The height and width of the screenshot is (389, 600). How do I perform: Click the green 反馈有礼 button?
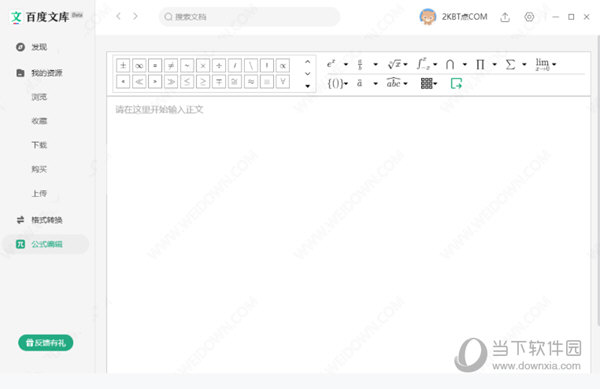[x=46, y=343]
